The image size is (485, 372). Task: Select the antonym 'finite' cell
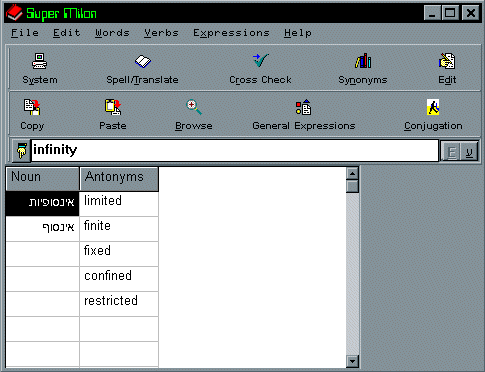pos(119,229)
